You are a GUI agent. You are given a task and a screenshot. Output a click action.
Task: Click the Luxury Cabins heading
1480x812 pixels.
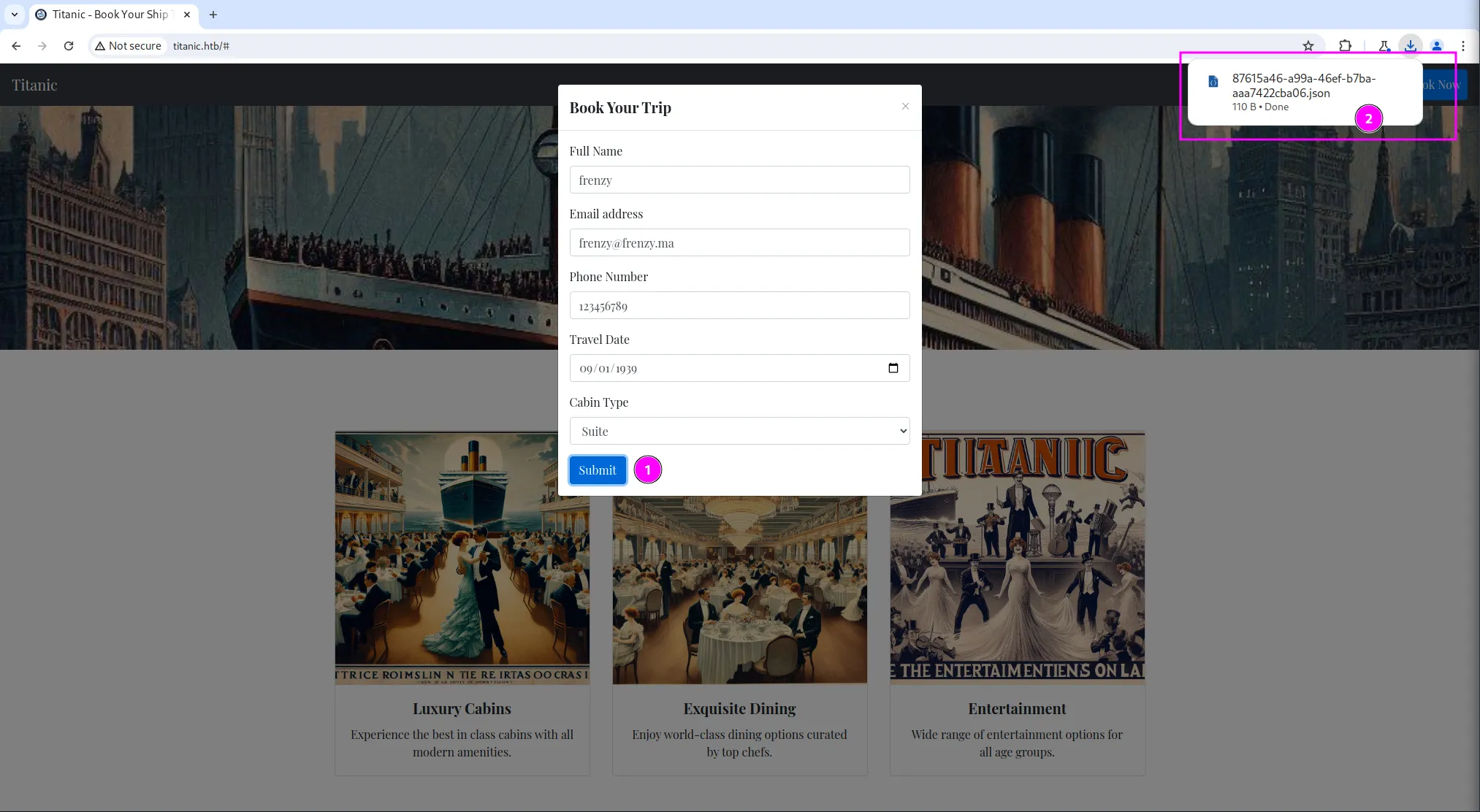point(462,708)
